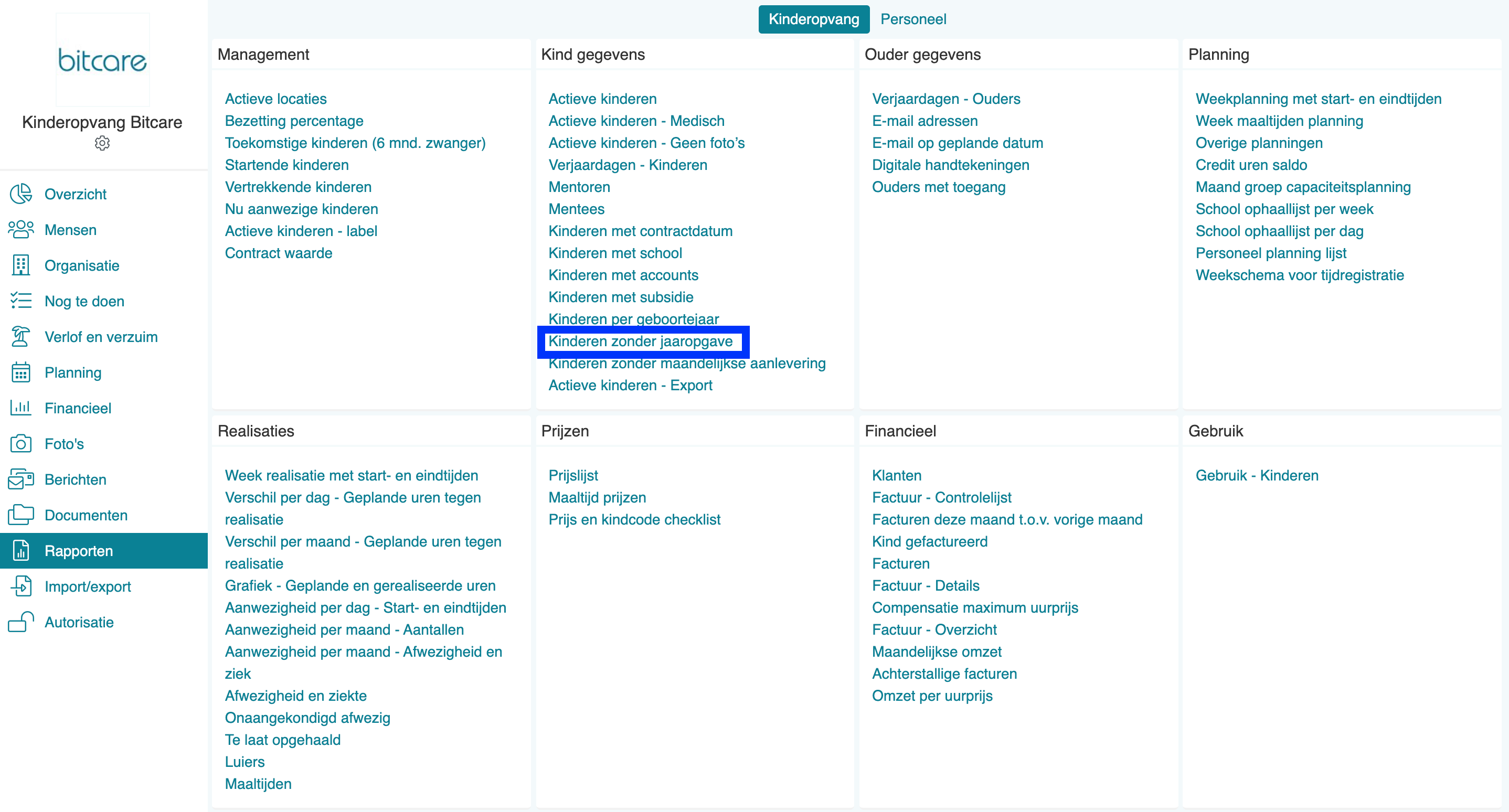Image resolution: width=1509 pixels, height=812 pixels.
Task: Open Te laat opgehaald report
Action: pos(283,740)
